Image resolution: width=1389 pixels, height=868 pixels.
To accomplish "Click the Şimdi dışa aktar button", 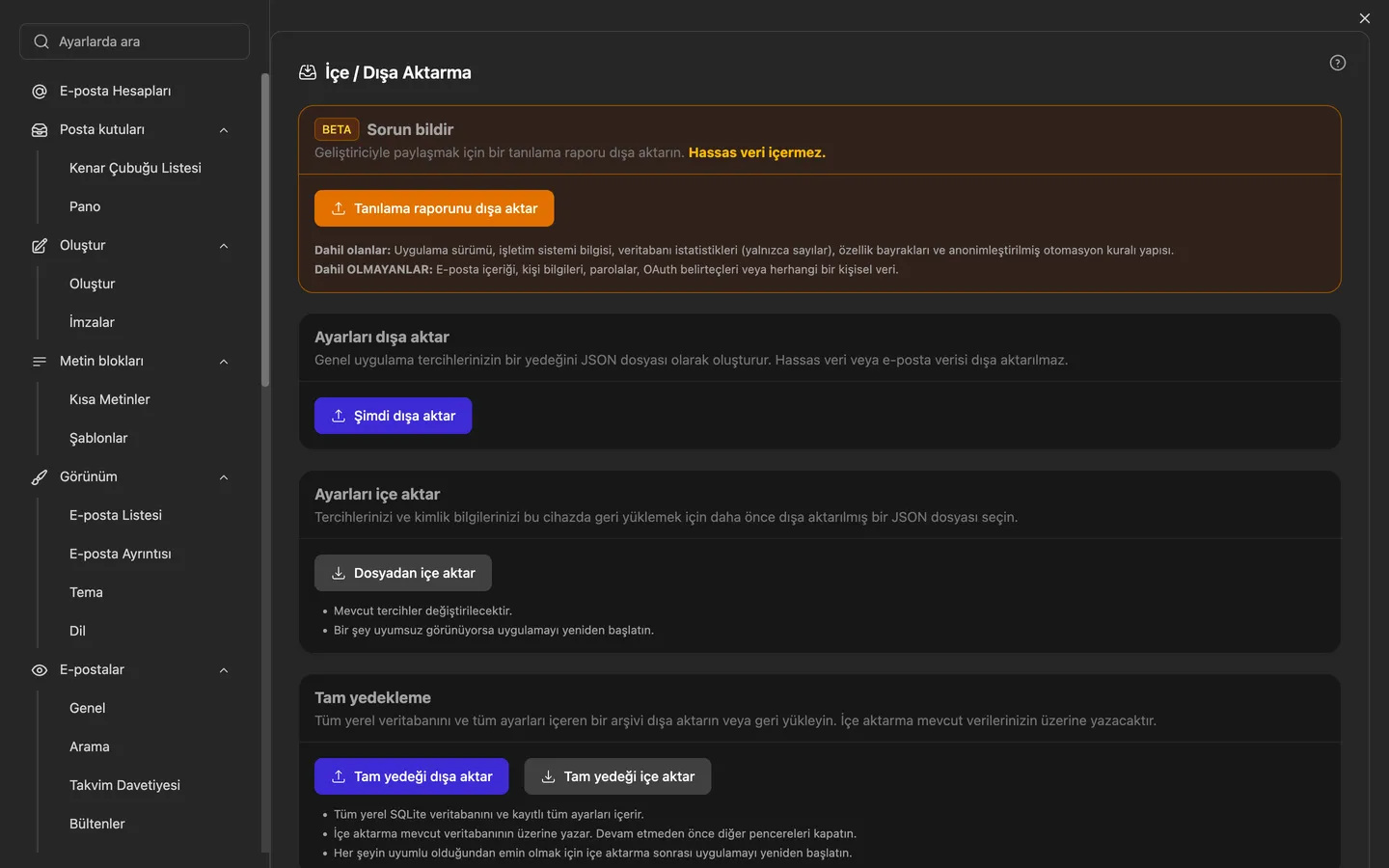I will click(393, 416).
